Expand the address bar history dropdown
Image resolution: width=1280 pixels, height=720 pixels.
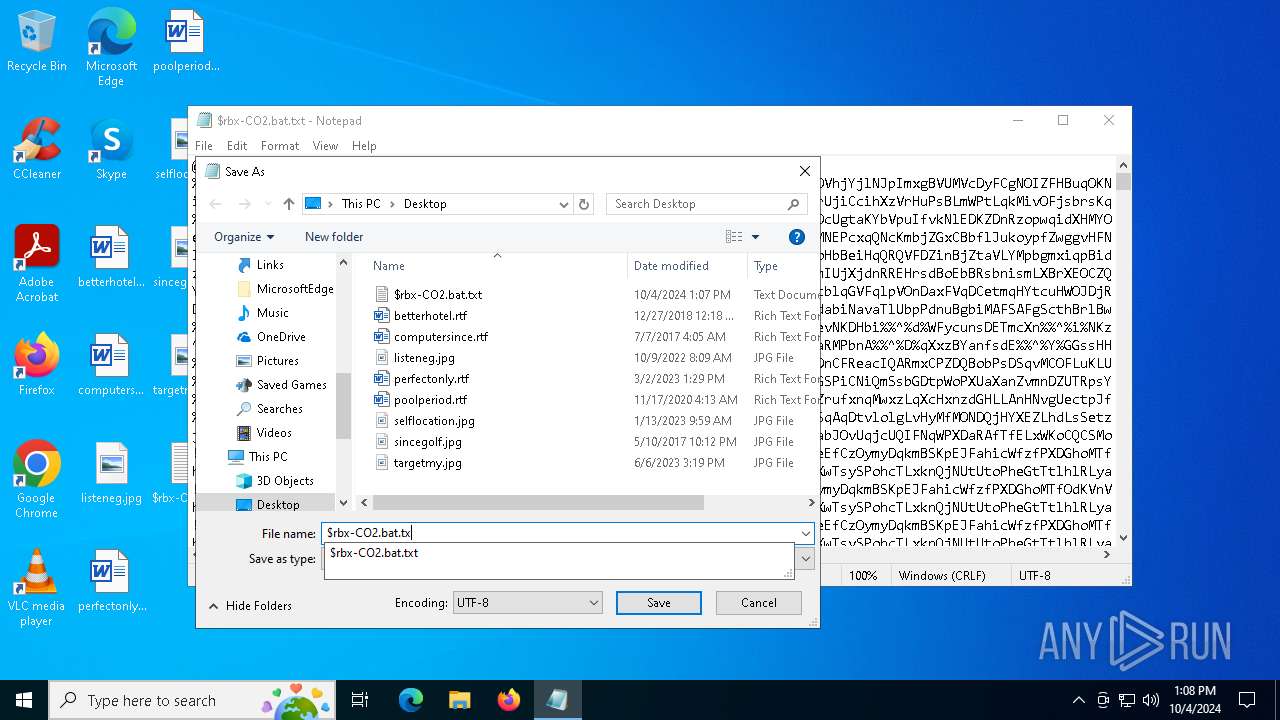[564, 204]
